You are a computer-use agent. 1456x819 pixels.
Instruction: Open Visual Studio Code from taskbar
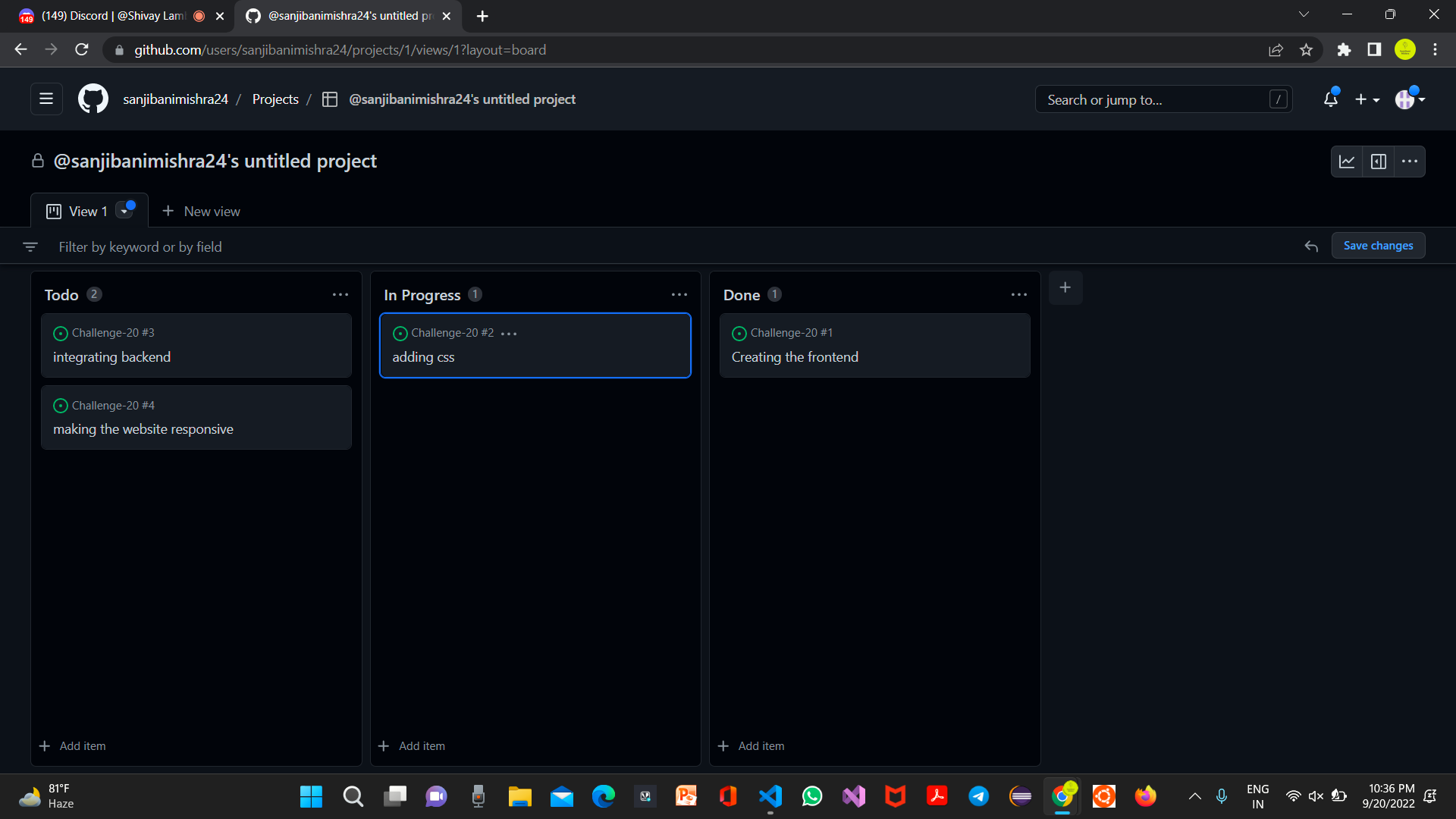(770, 796)
